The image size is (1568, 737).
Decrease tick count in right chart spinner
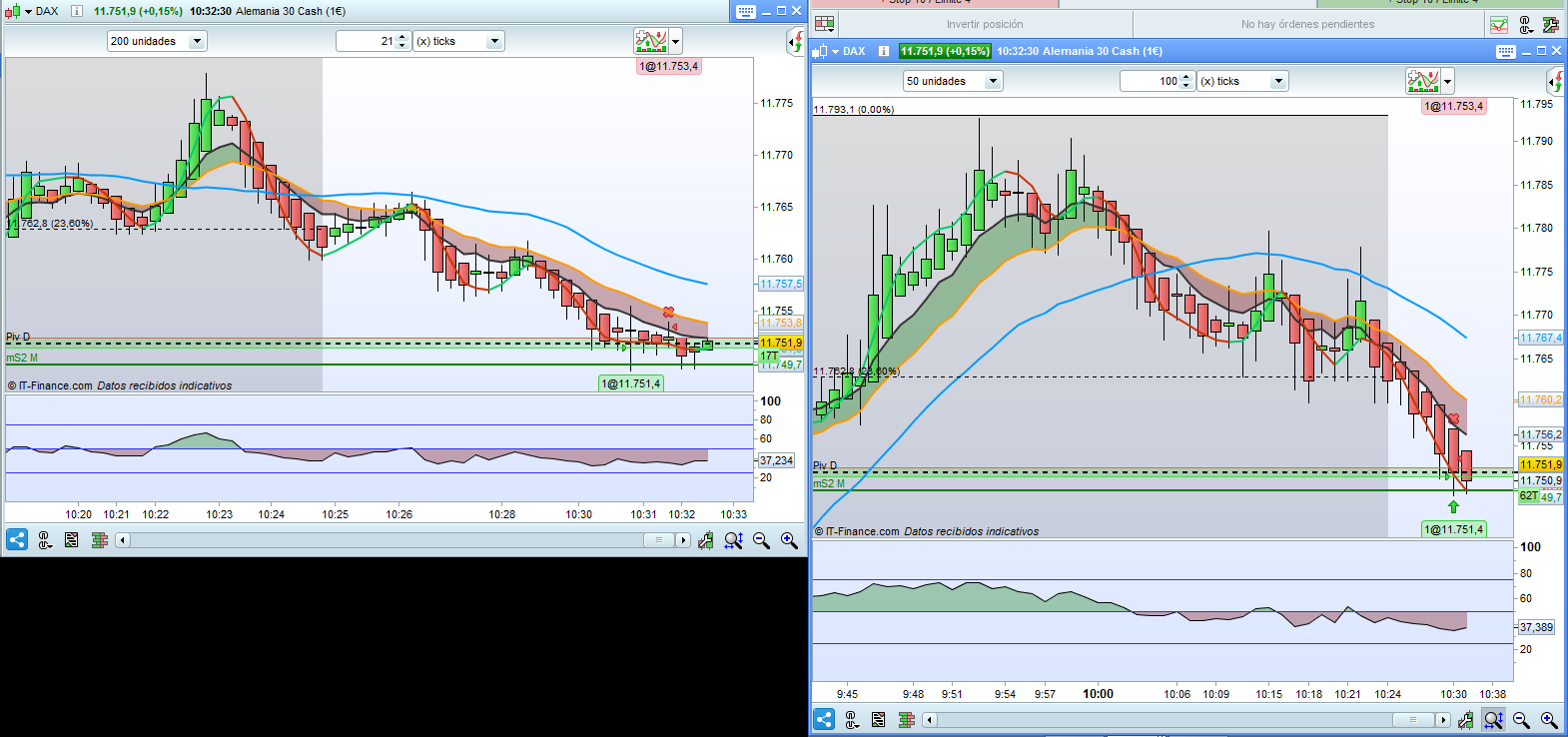click(x=1186, y=86)
